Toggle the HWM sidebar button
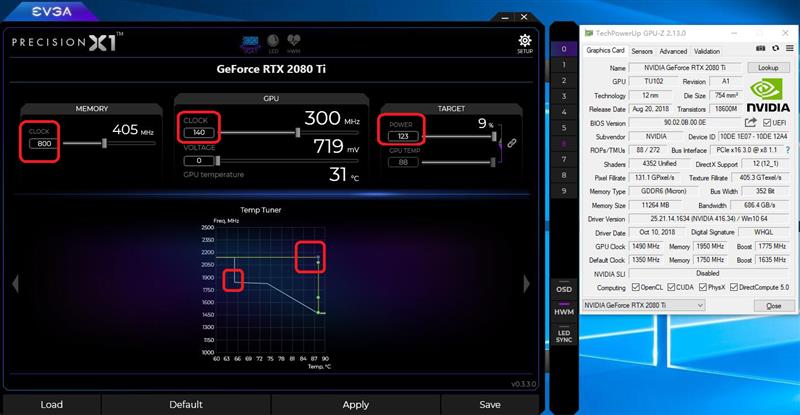Viewport: 800px width, 415px height. [564, 310]
